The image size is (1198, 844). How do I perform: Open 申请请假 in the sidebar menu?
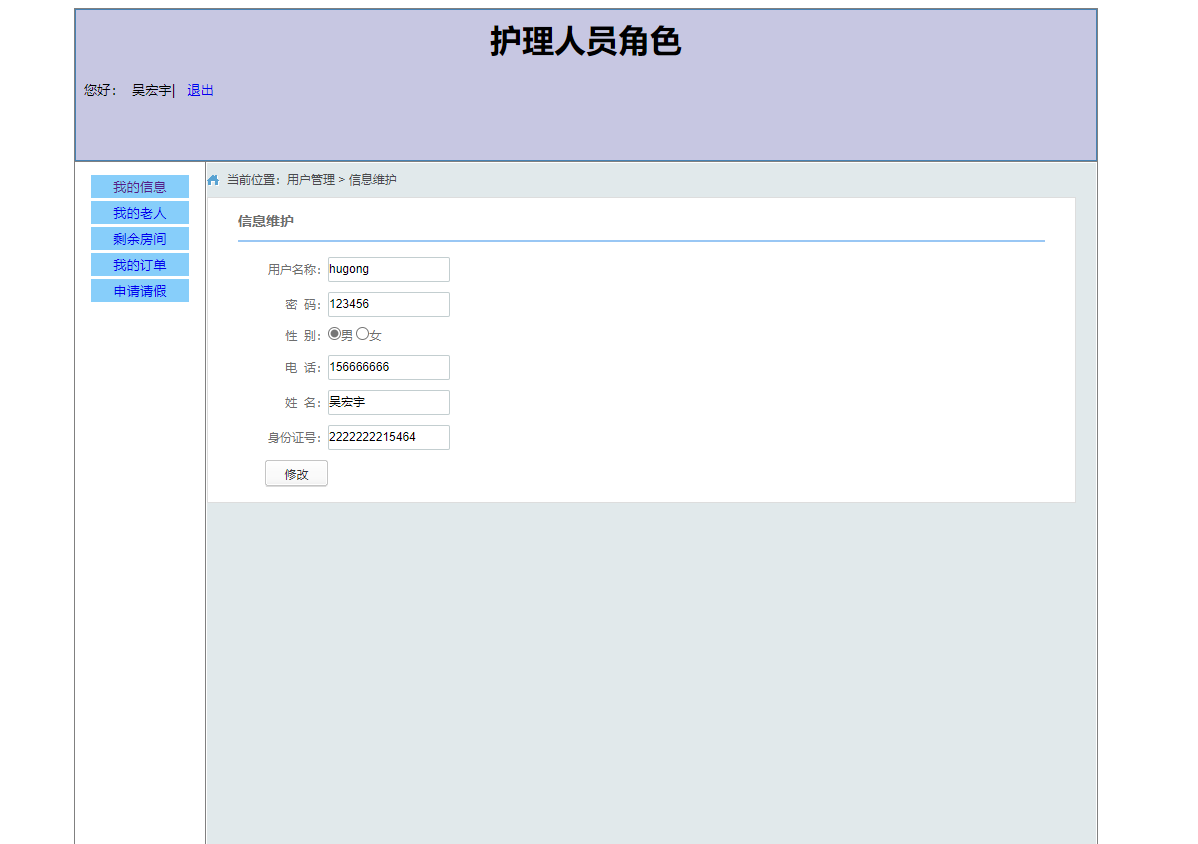pyautogui.click(x=139, y=290)
